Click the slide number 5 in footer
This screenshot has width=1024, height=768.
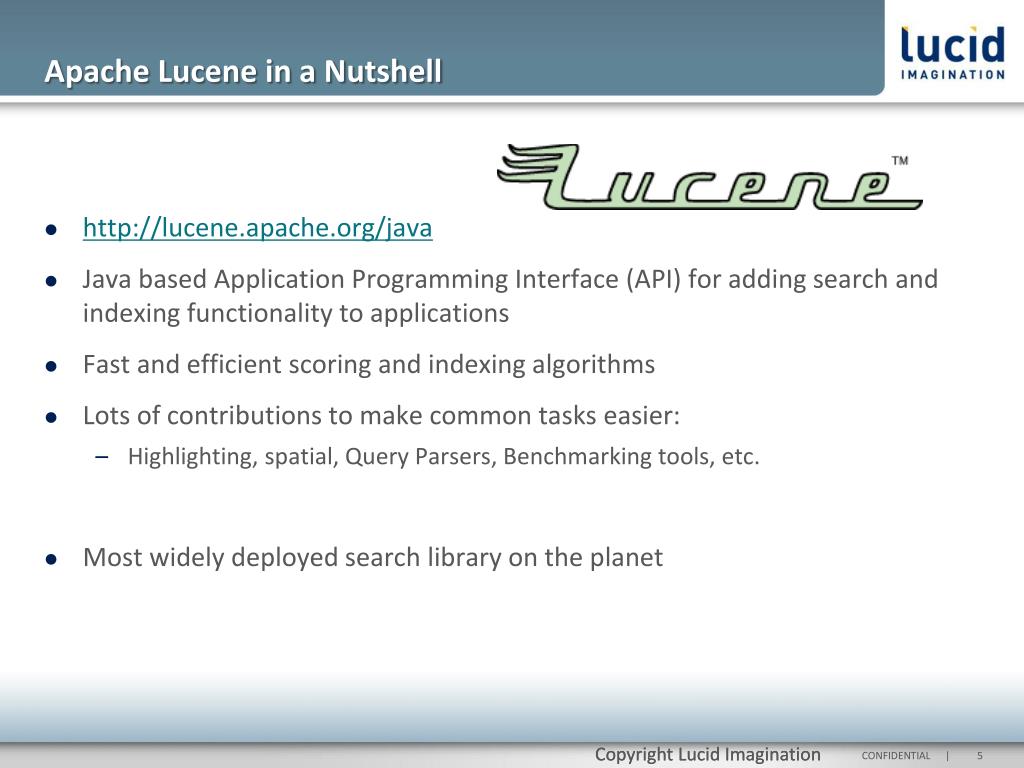[980, 756]
